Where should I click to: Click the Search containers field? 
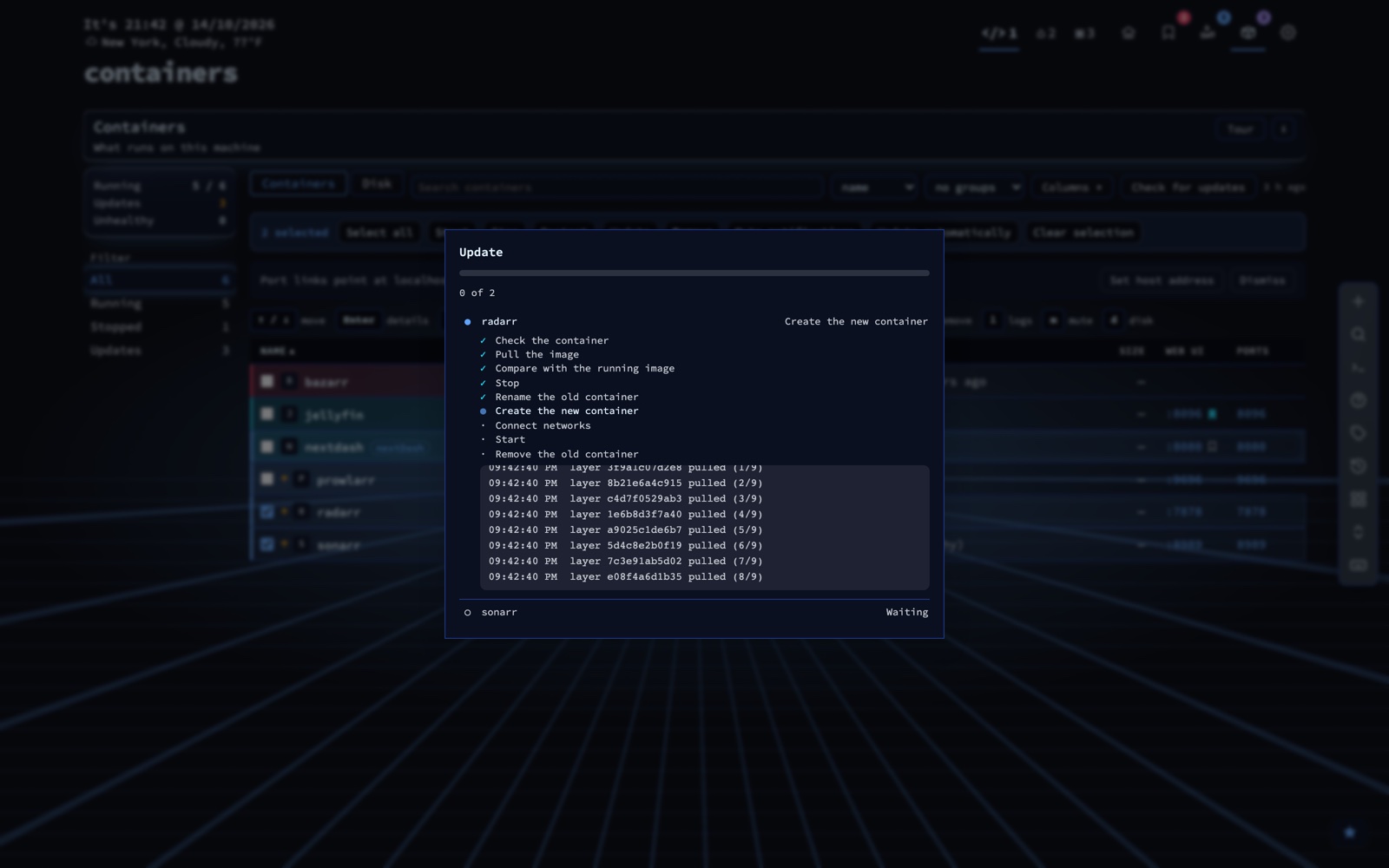point(616,187)
